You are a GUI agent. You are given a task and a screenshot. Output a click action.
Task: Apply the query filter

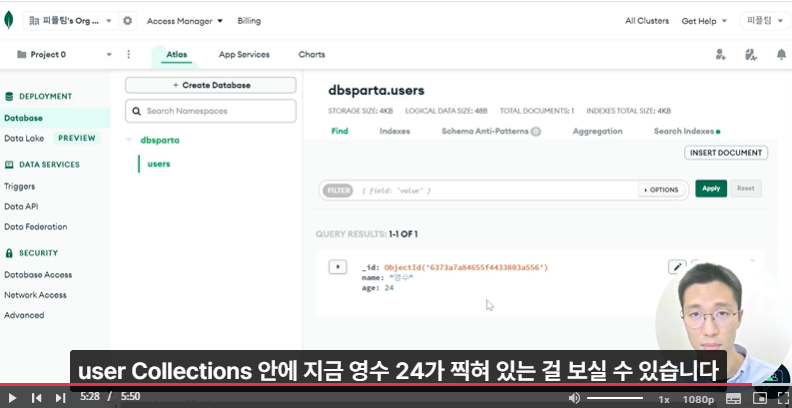coord(711,188)
